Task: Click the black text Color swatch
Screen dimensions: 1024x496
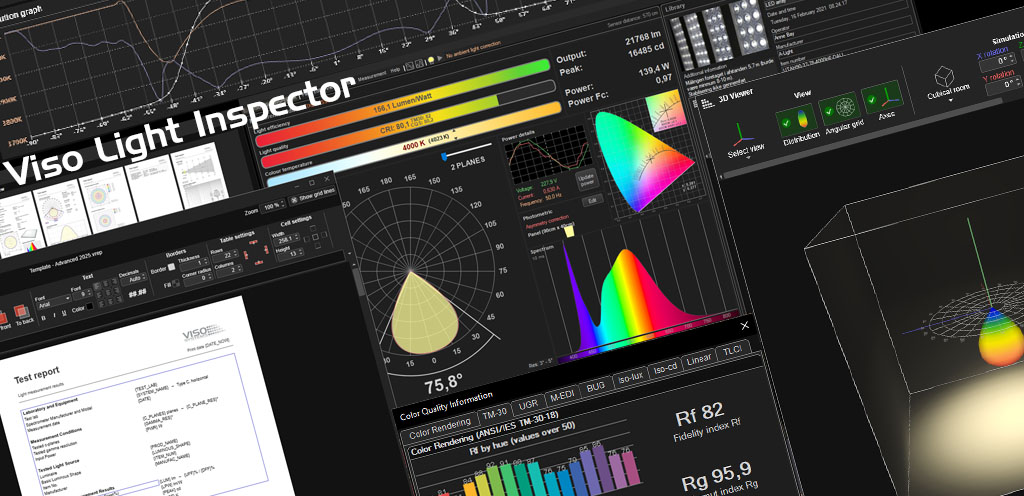Action: coord(90,306)
